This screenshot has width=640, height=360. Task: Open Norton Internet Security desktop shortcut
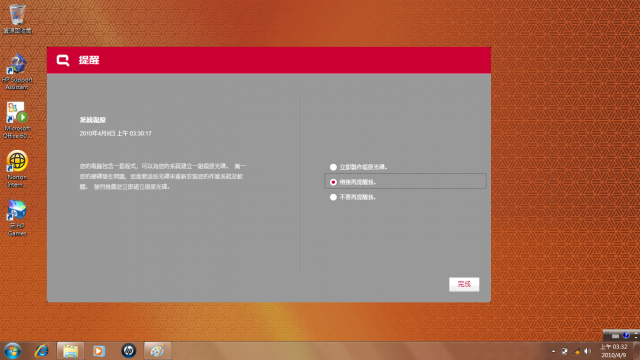tap(17, 169)
